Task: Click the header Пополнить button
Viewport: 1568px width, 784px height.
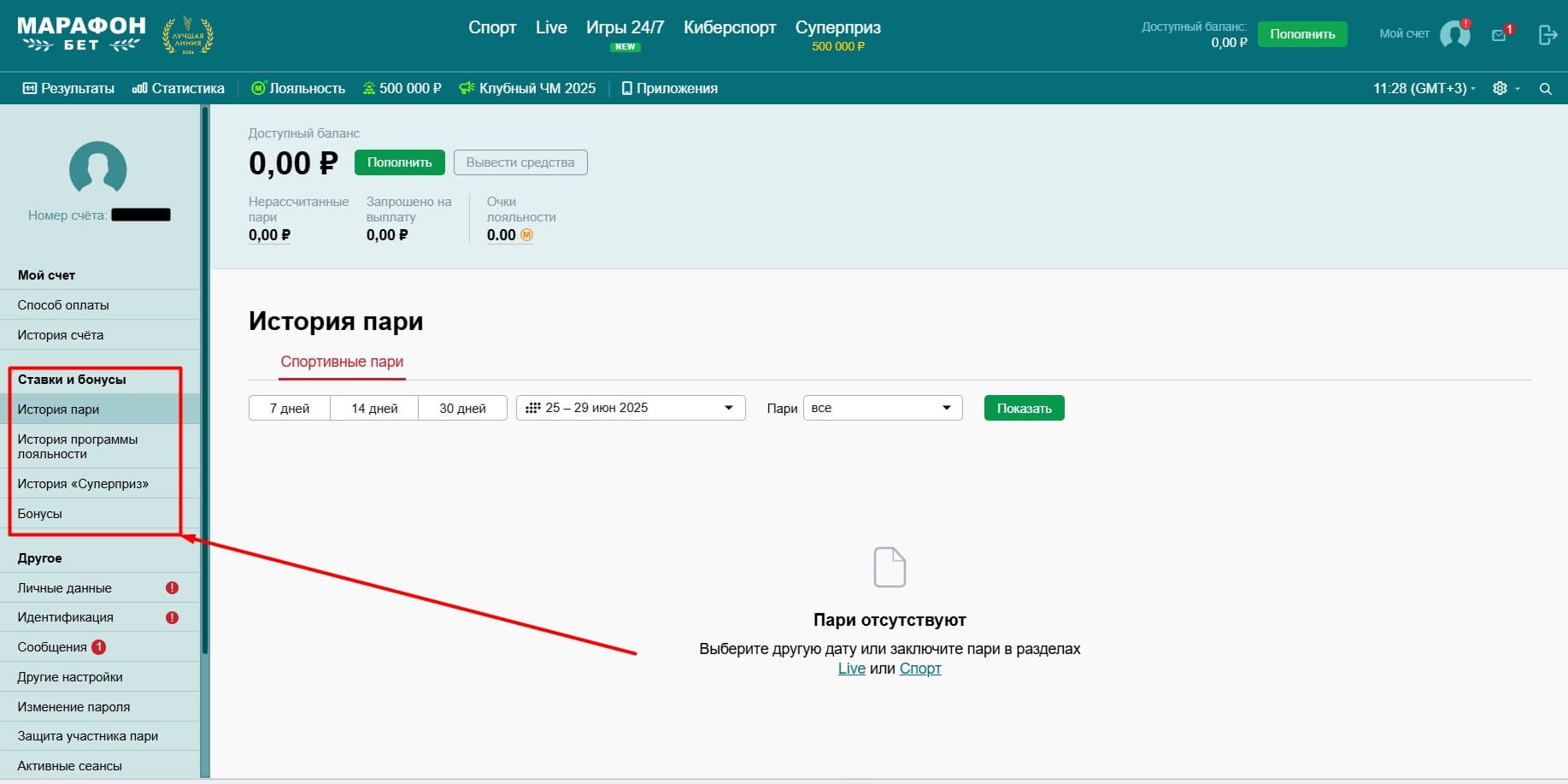Action: coord(1302,34)
